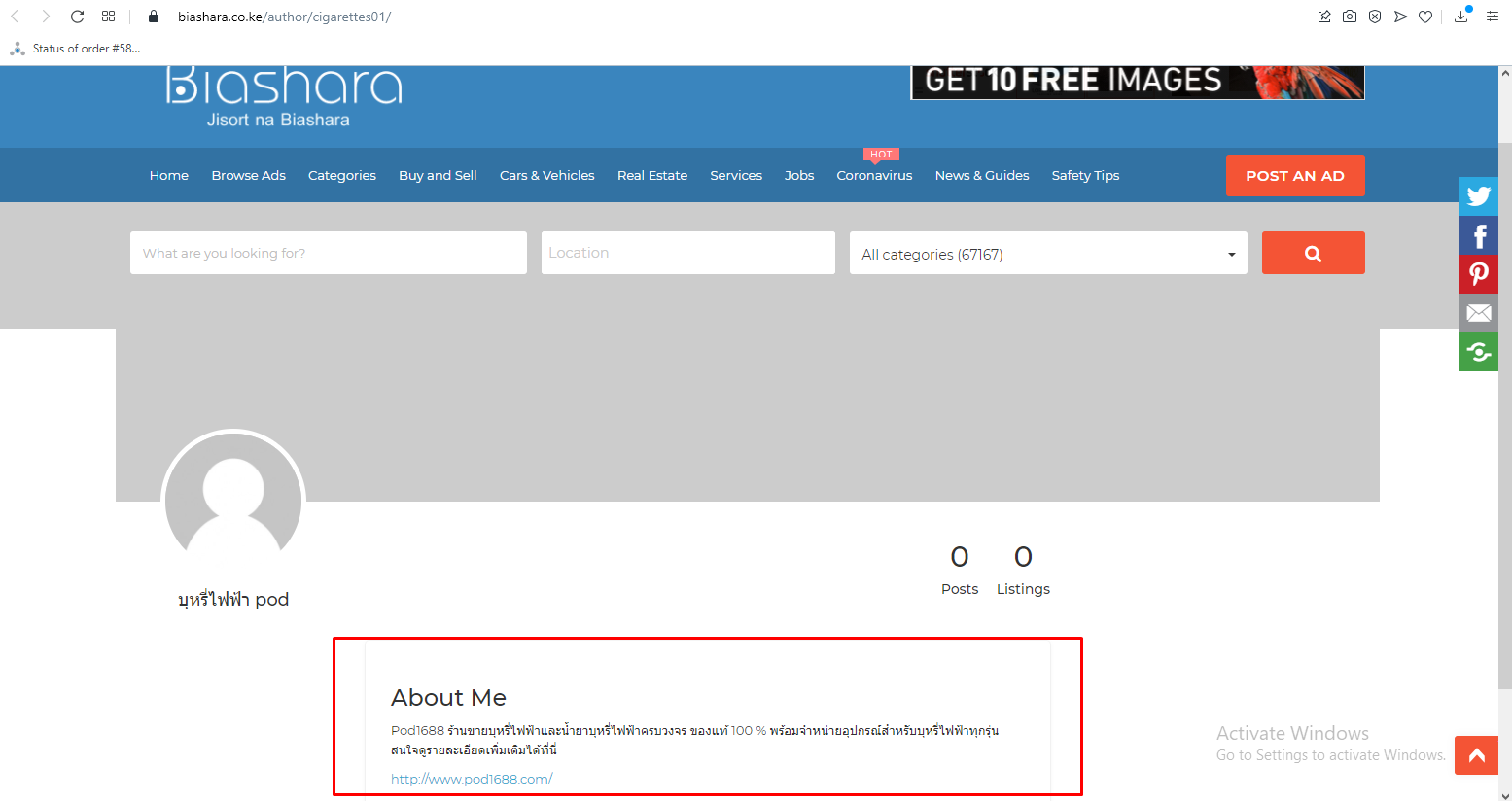Image resolution: width=1512 pixels, height=801 pixels.
Task: Click the email share envelope icon
Action: click(1478, 313)
